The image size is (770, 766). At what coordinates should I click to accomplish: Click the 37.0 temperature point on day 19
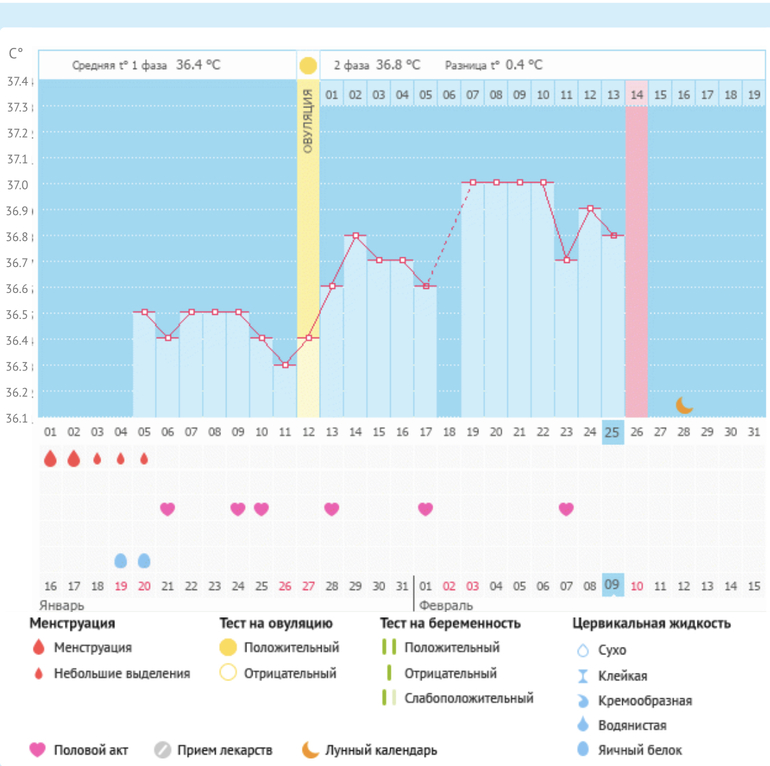[x=472, y=182]
